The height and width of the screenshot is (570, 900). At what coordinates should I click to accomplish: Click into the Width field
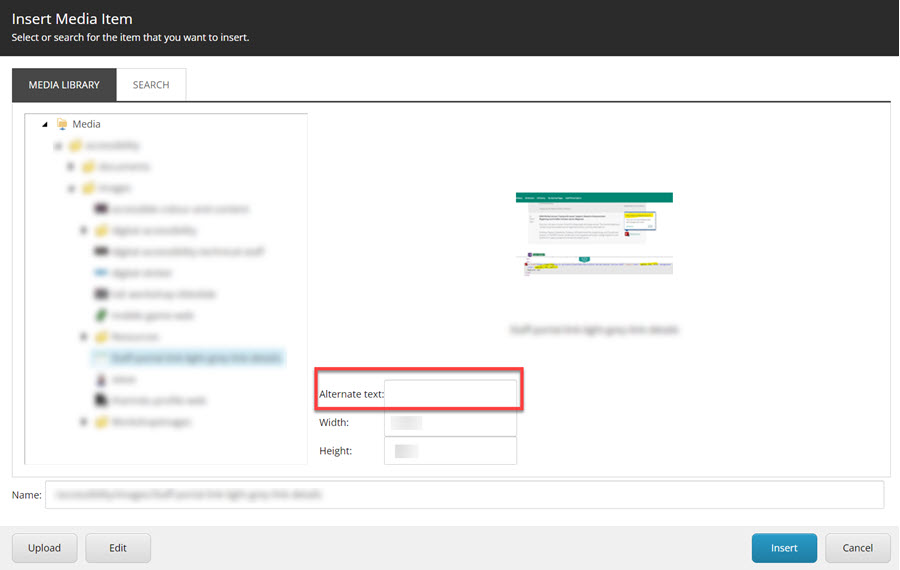[450, 422]
